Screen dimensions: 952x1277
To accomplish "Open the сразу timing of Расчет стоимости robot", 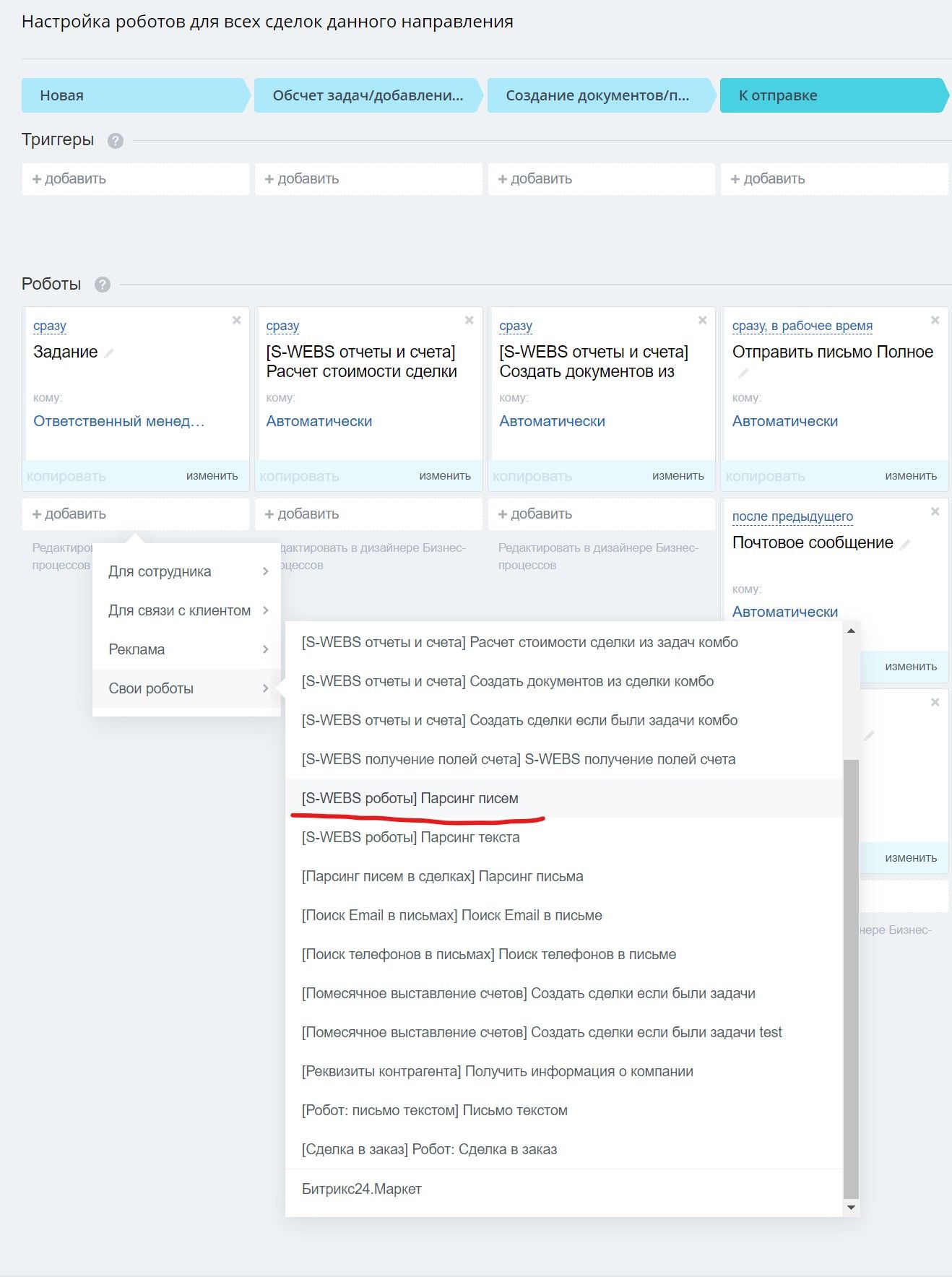I will click(282, 326).
